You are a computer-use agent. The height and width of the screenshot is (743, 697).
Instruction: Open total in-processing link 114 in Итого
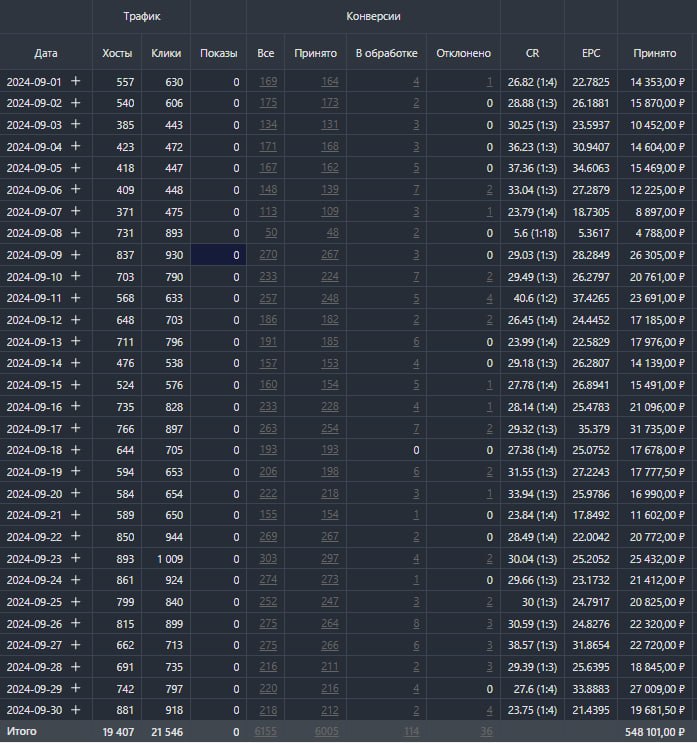pyautogui.click(x=411, y=732)
